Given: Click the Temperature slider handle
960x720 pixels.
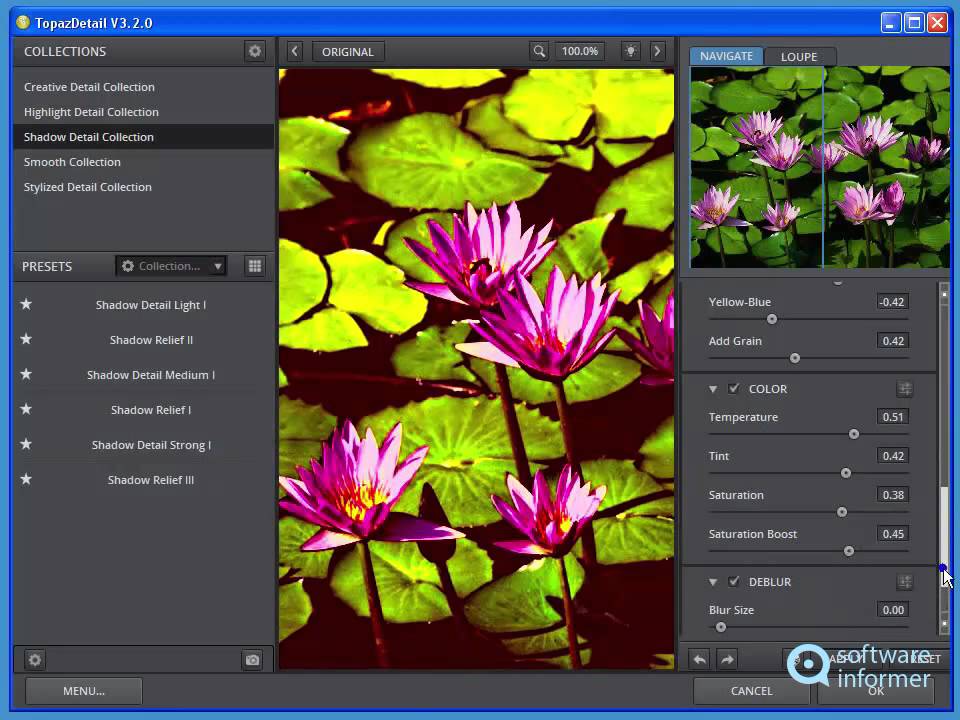Looking at the screenshot, I should (x=853, y=434).
